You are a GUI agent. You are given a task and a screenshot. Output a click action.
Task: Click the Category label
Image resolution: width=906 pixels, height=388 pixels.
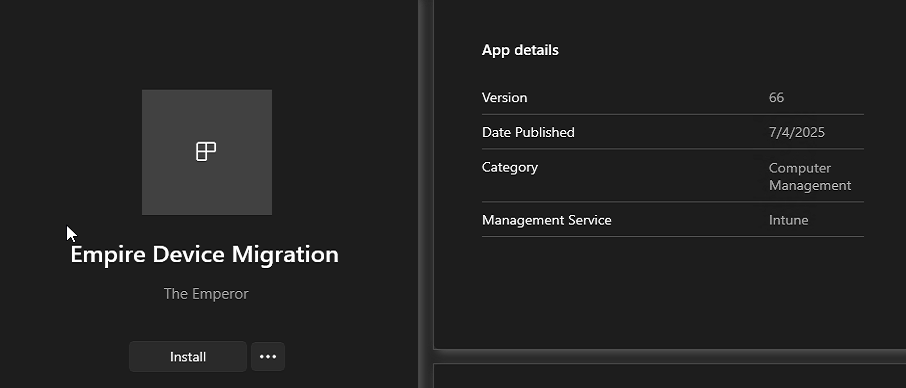click(x=510, y=167)
